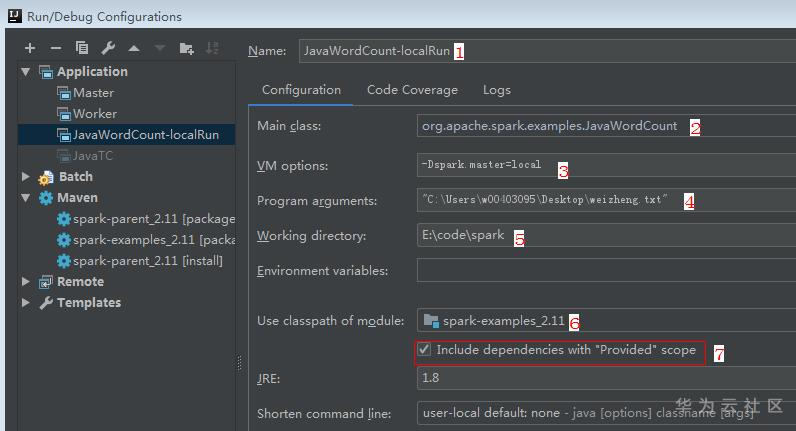Click the wrench Edit Defaults icon
The width and height of the screenshot is (796, 431).
pos(108,48)
